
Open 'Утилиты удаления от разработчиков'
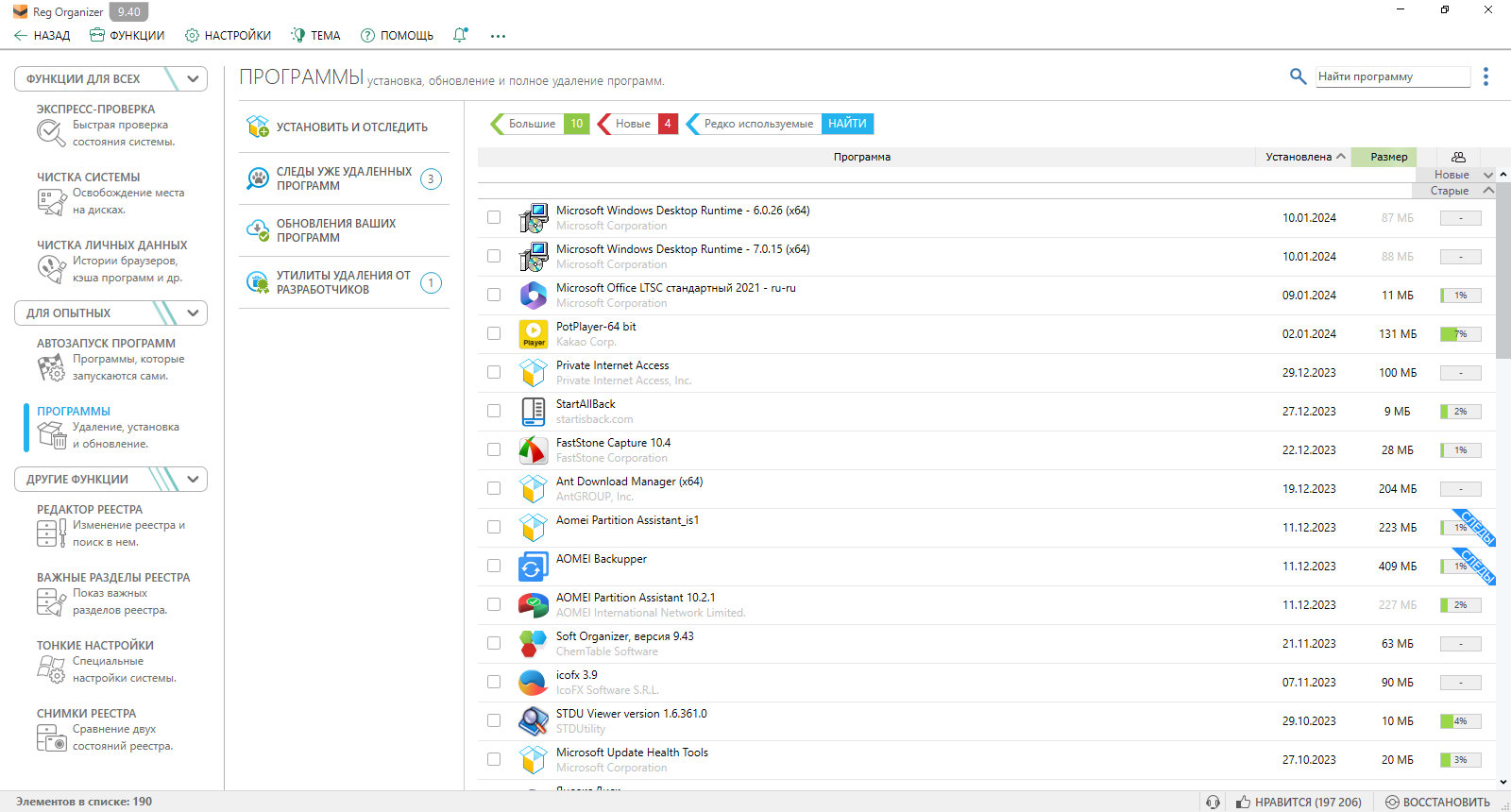(344, 282)
